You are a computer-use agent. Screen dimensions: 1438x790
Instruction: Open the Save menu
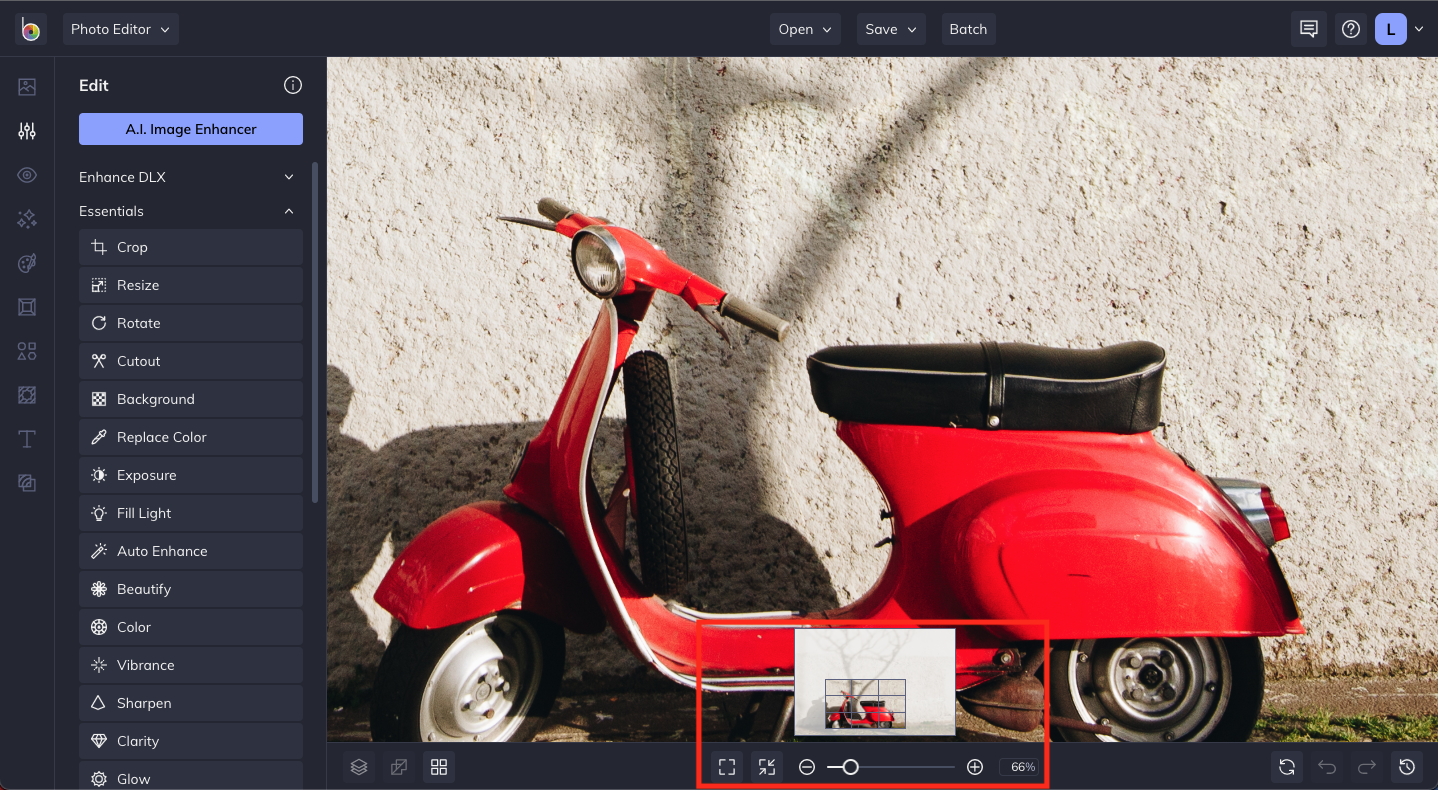tap(890, 29)
